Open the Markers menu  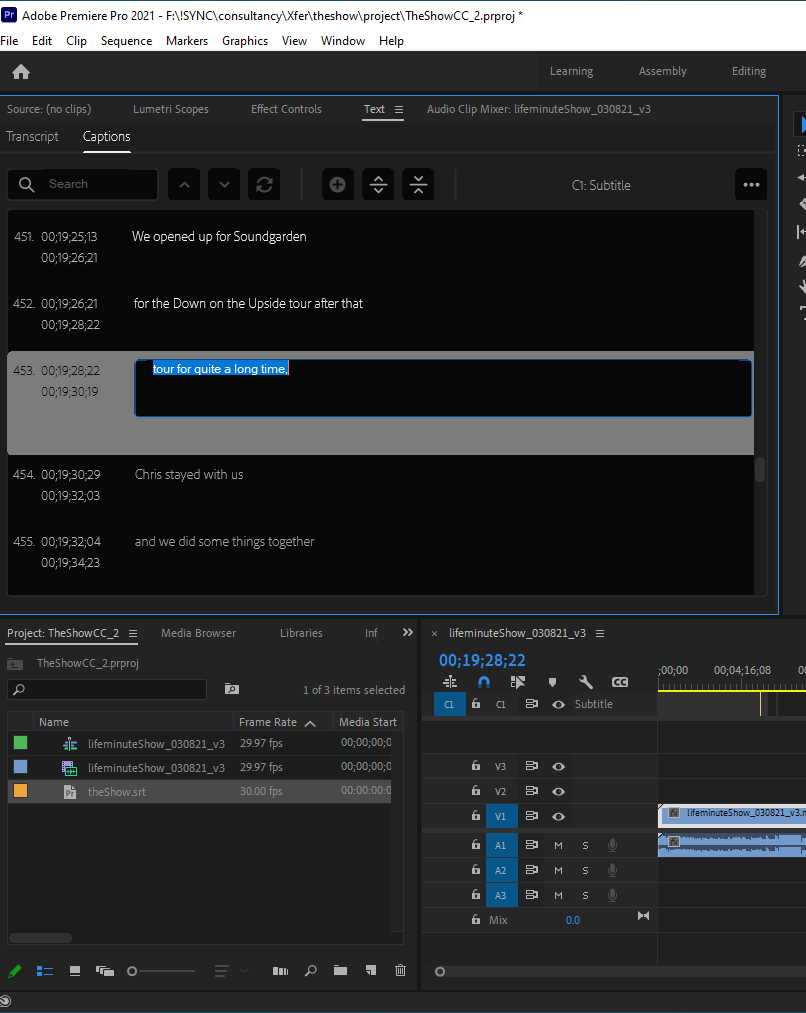pos(187,41)
